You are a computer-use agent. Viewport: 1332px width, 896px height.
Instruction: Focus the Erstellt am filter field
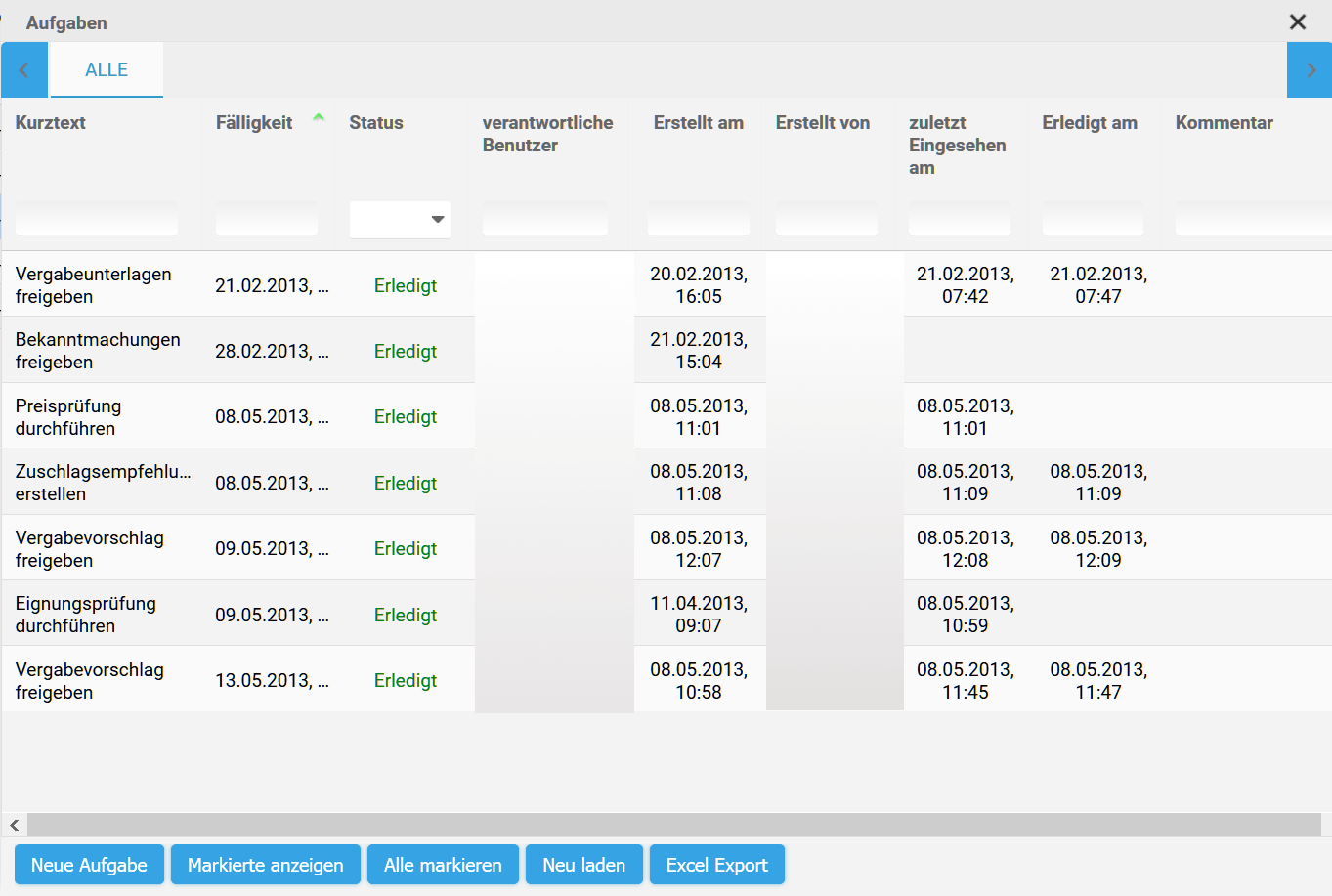coord(699,220)
